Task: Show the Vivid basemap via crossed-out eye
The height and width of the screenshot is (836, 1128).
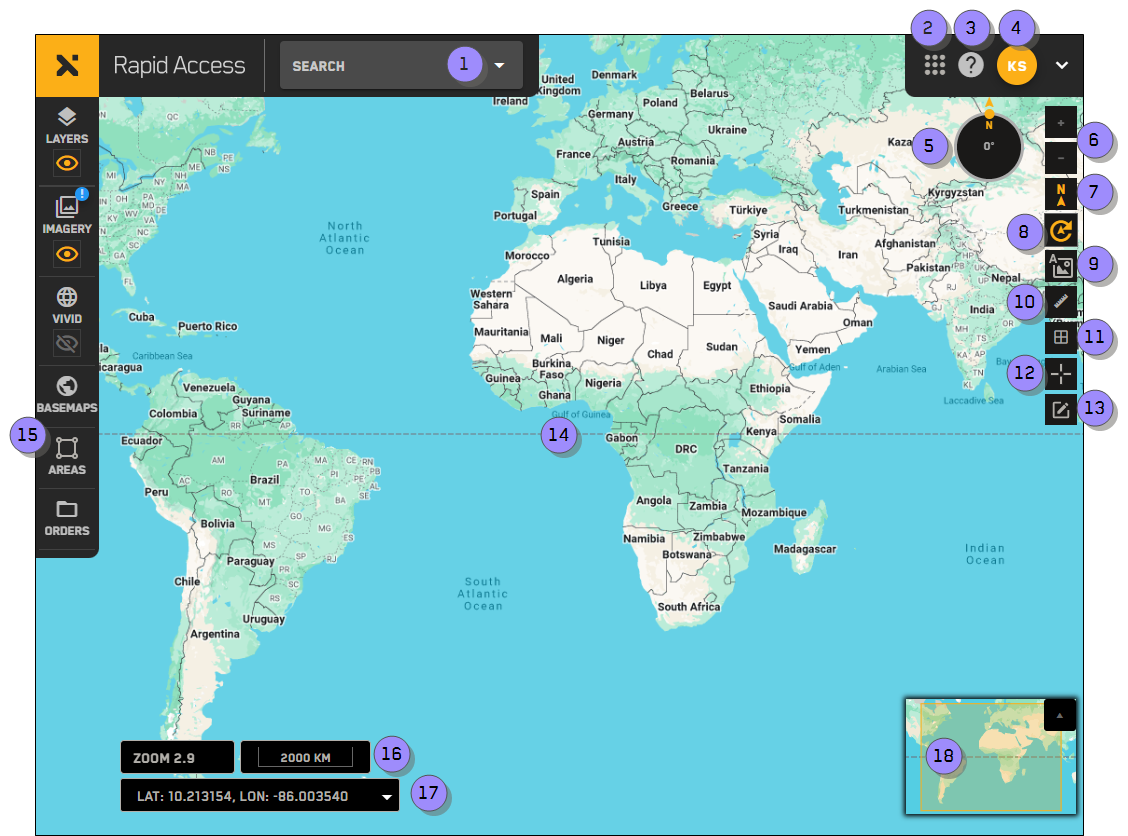Action: coord(66,343)
